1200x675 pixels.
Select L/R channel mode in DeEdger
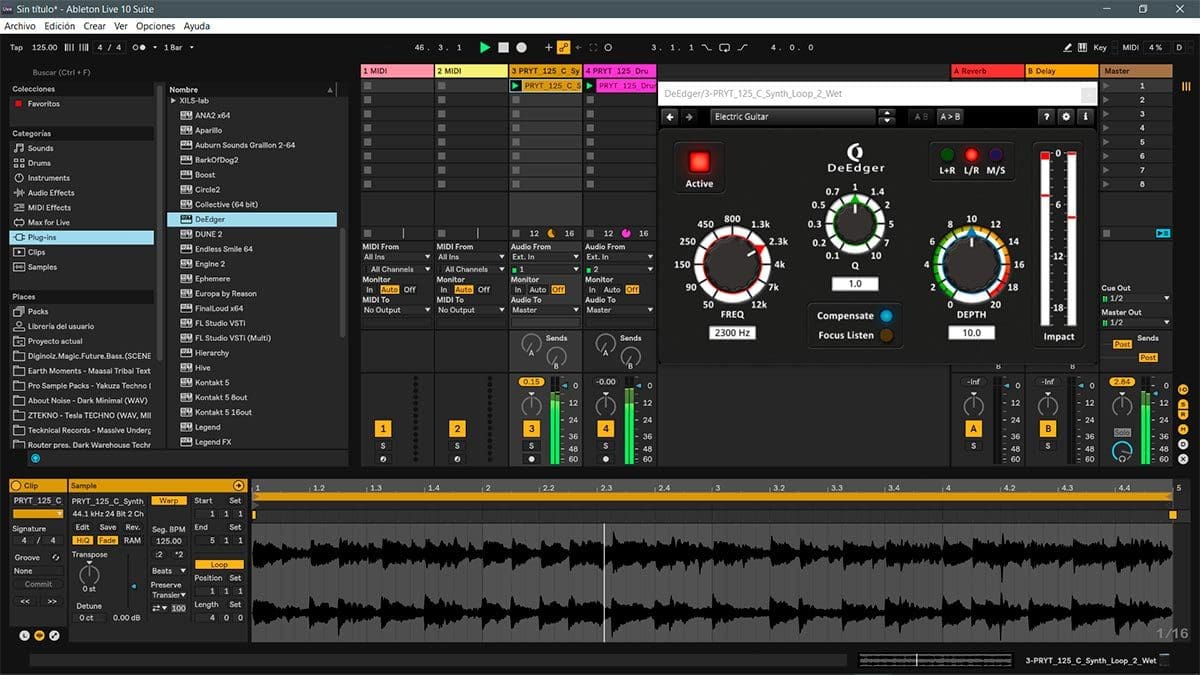click(x=971, y=155)
